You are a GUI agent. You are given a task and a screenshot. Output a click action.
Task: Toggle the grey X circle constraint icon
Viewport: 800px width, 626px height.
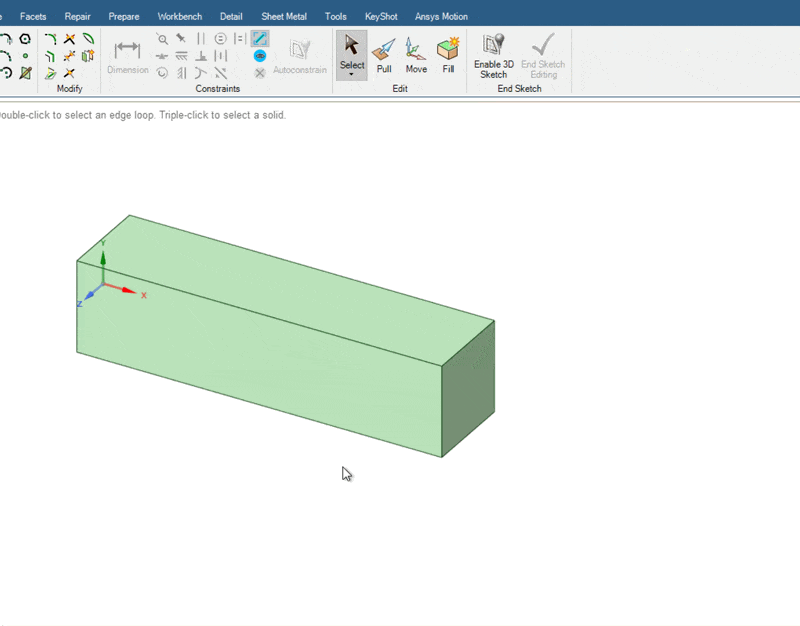pos(260,73)
